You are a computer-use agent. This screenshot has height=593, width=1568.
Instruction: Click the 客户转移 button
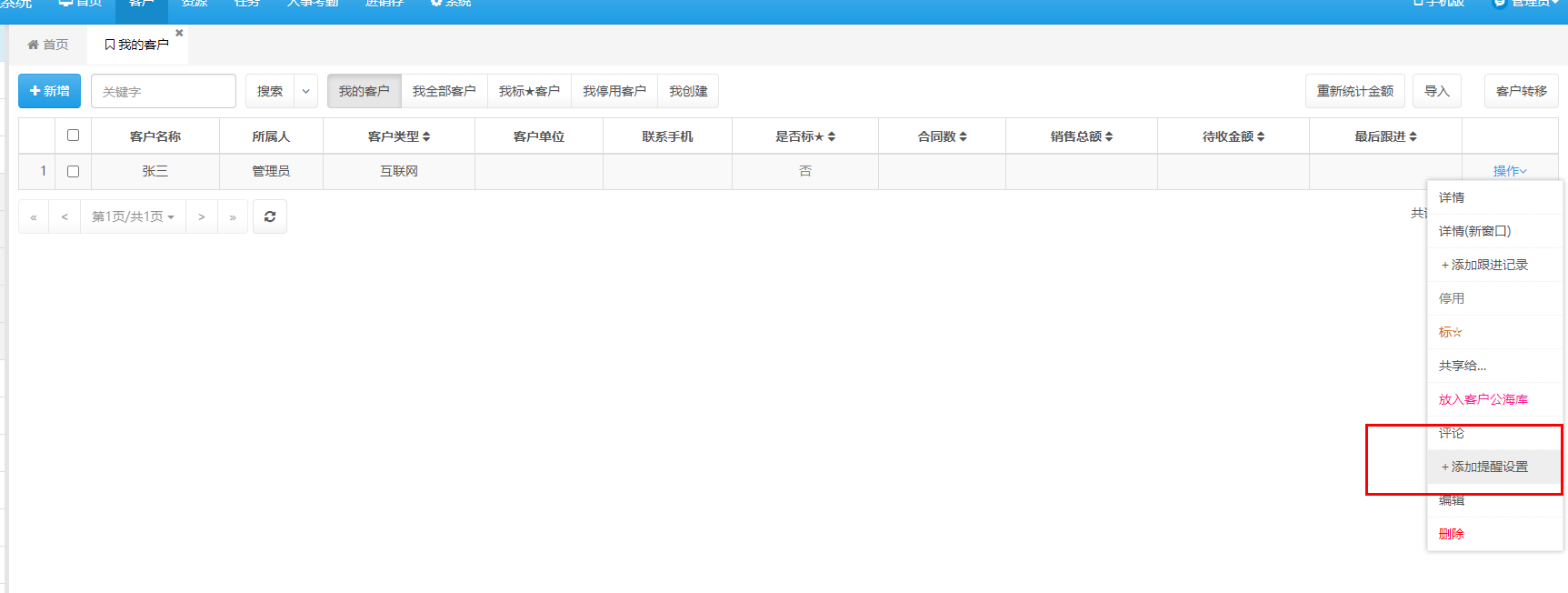[1522, 91]
